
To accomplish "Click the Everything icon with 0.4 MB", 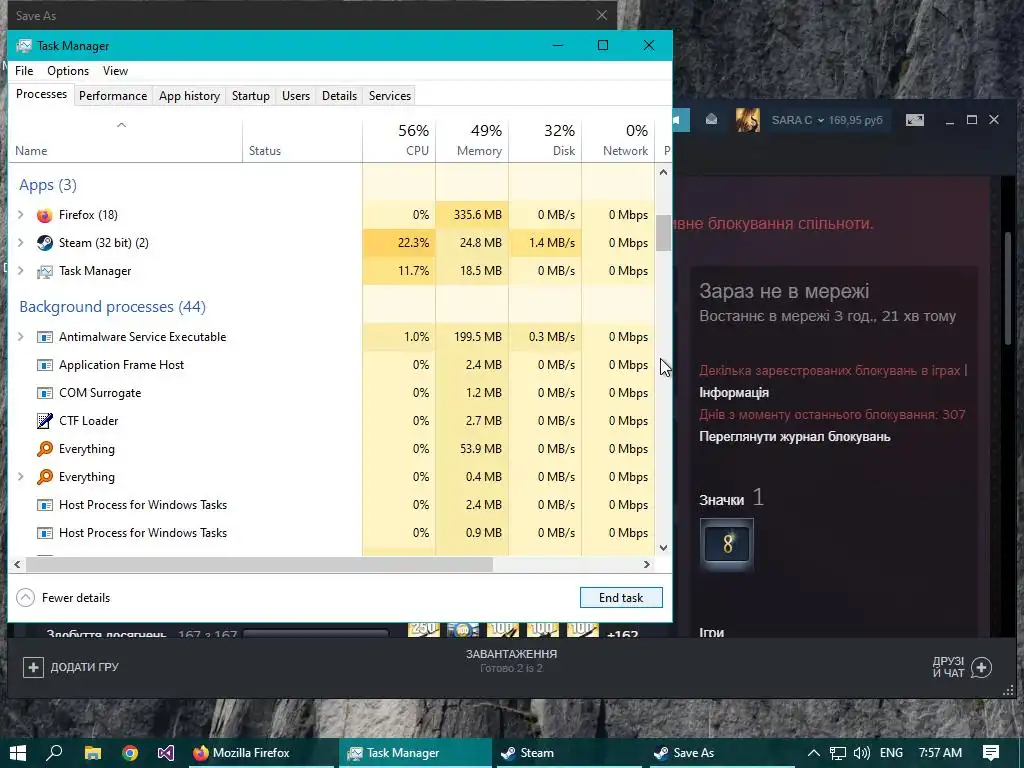I will [44, 477].
